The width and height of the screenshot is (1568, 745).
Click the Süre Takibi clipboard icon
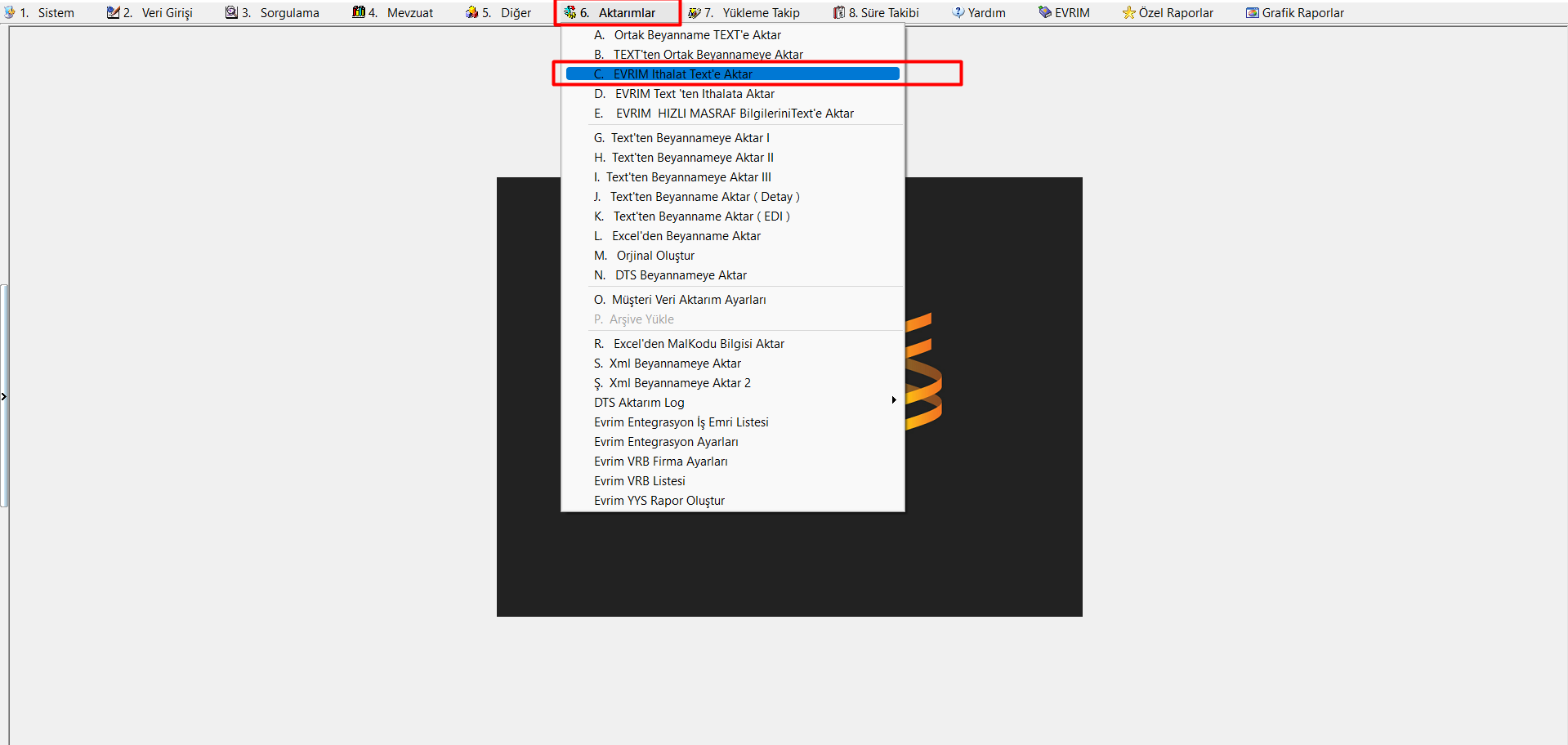839,12
